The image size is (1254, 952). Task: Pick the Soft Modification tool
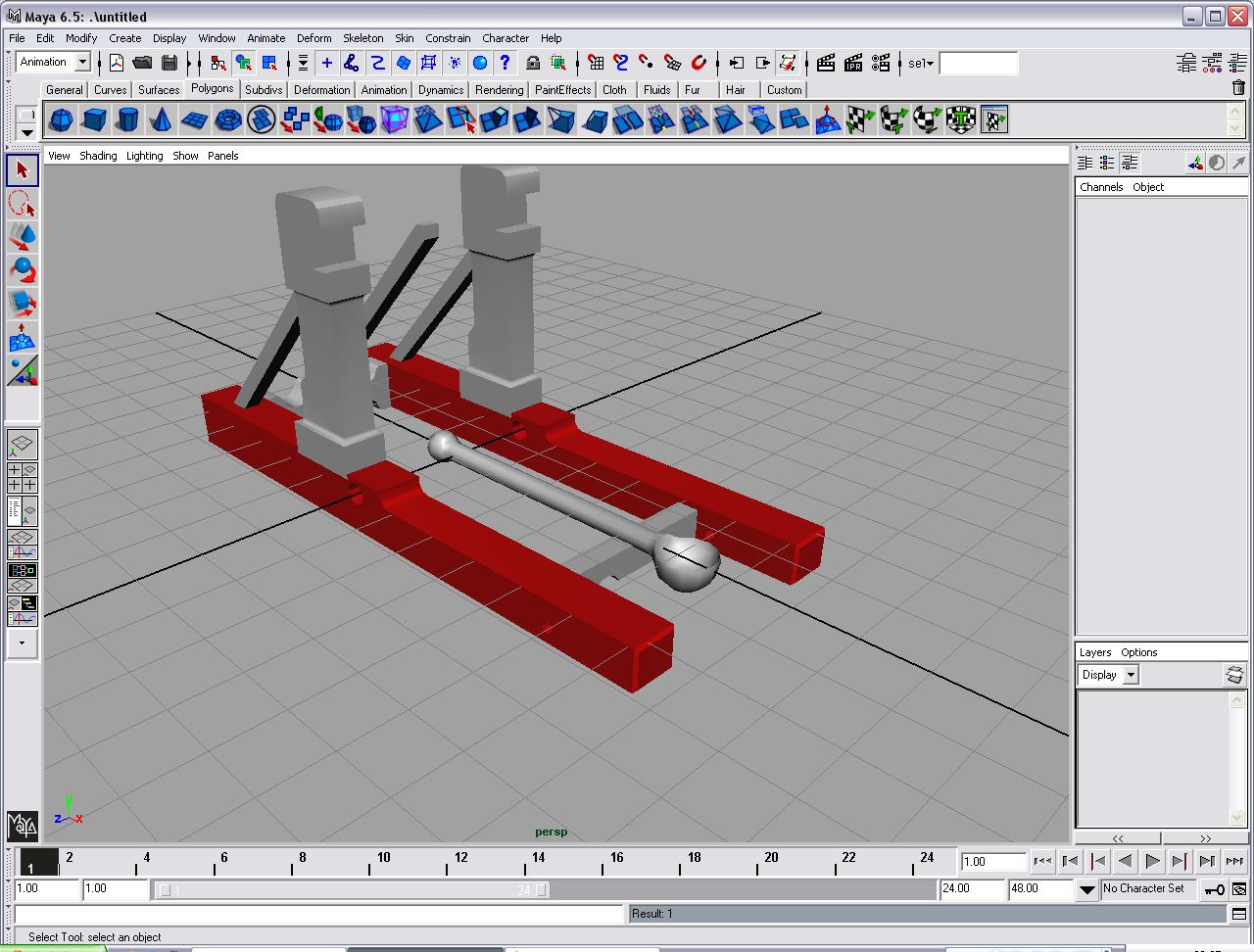23,339
